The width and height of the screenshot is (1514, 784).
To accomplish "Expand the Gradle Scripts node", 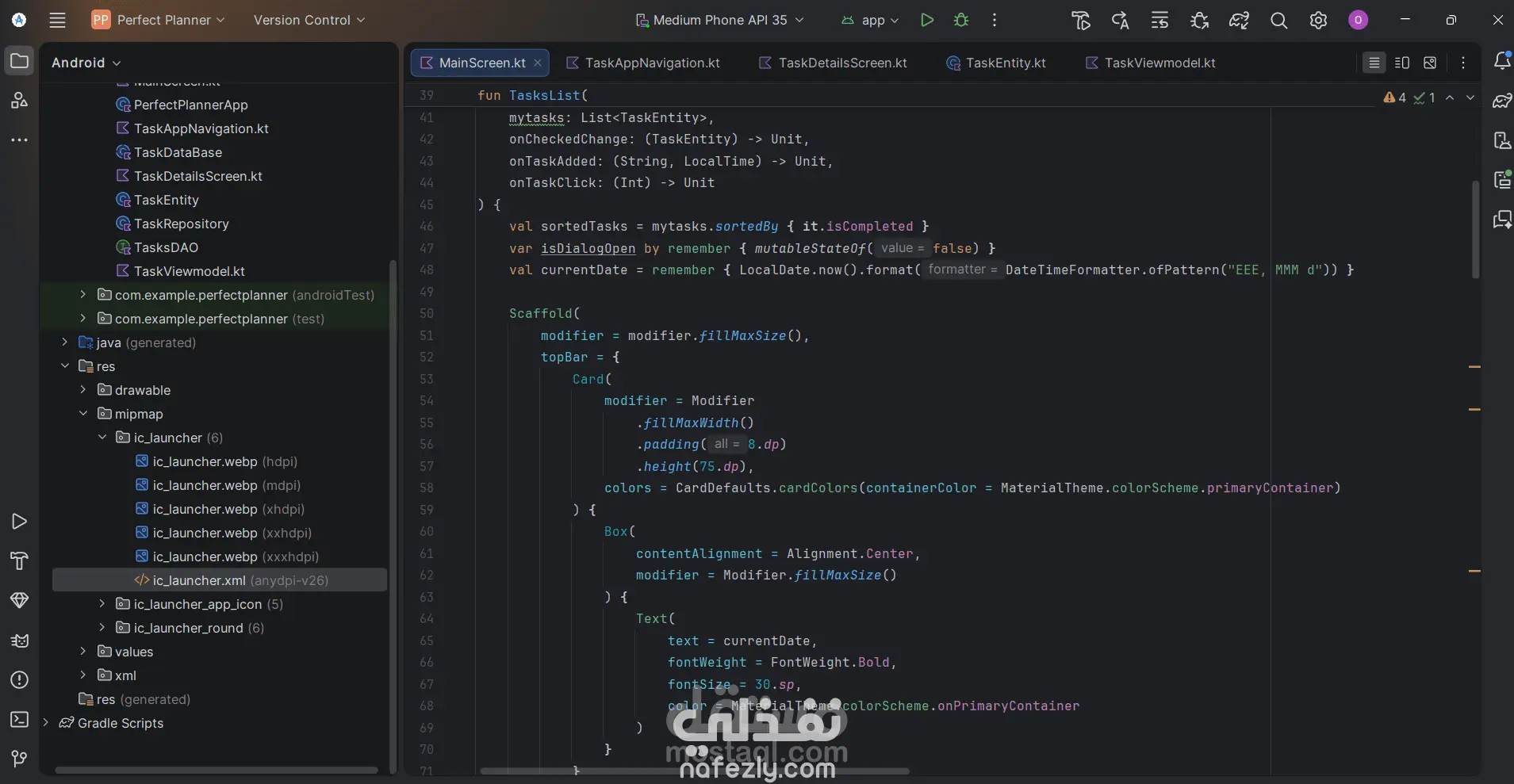I will point(45,723).
